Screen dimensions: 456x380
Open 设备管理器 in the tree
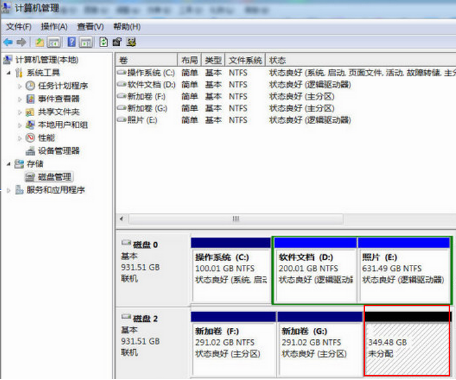[x=53, y=151]
